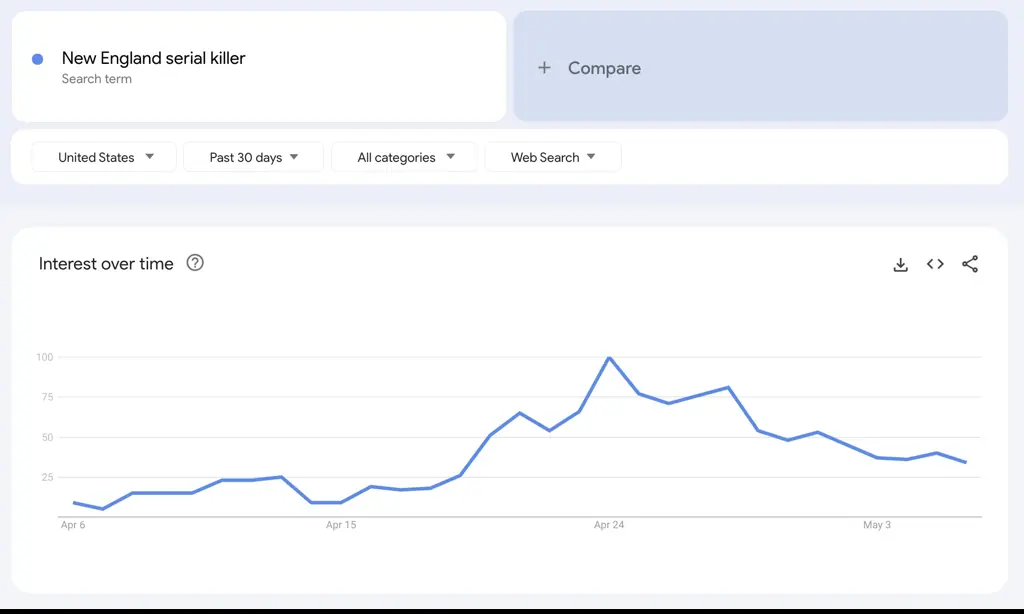Viewport: 1024px width, 614px height.
Task: Click the plus icon in Compare box
Action: [x=544, y=68]
